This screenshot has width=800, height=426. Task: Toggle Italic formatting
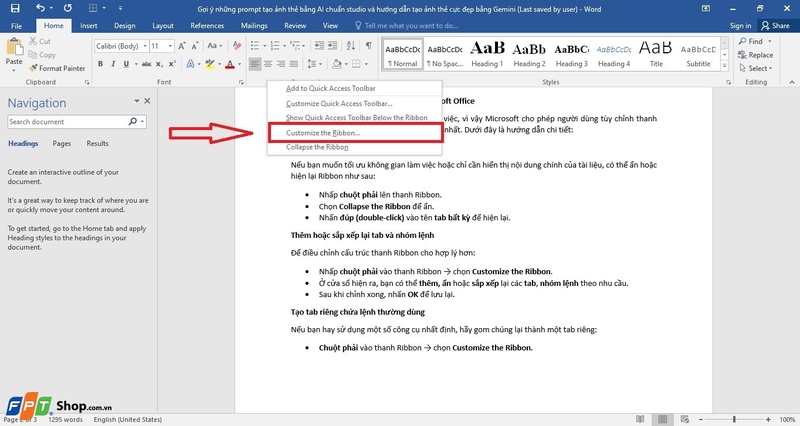point(113,64)
